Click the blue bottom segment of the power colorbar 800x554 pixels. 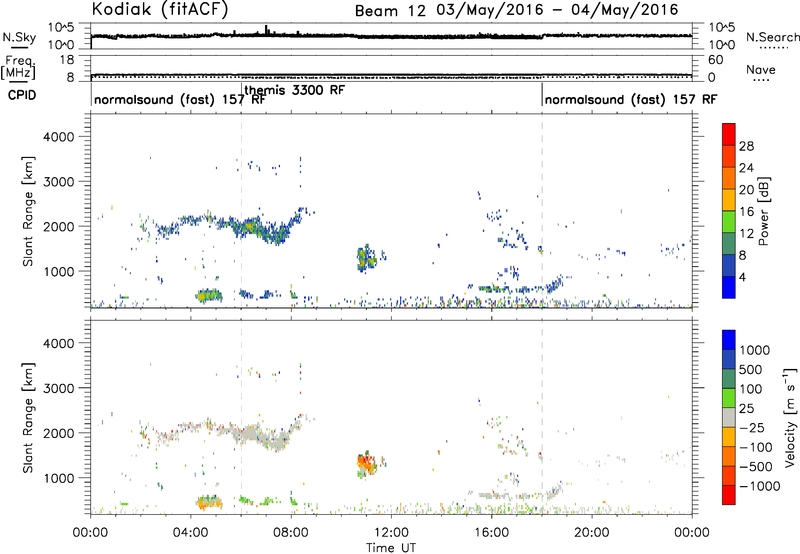pos(729,287)
